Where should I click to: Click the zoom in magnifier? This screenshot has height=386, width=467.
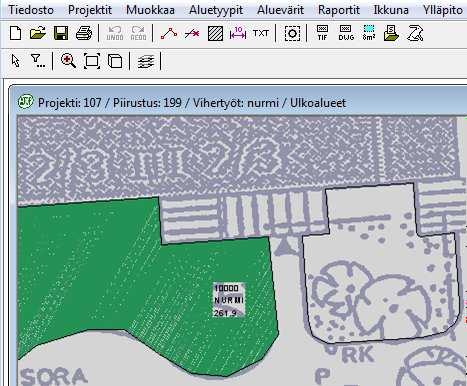click(x=68, y=61)
